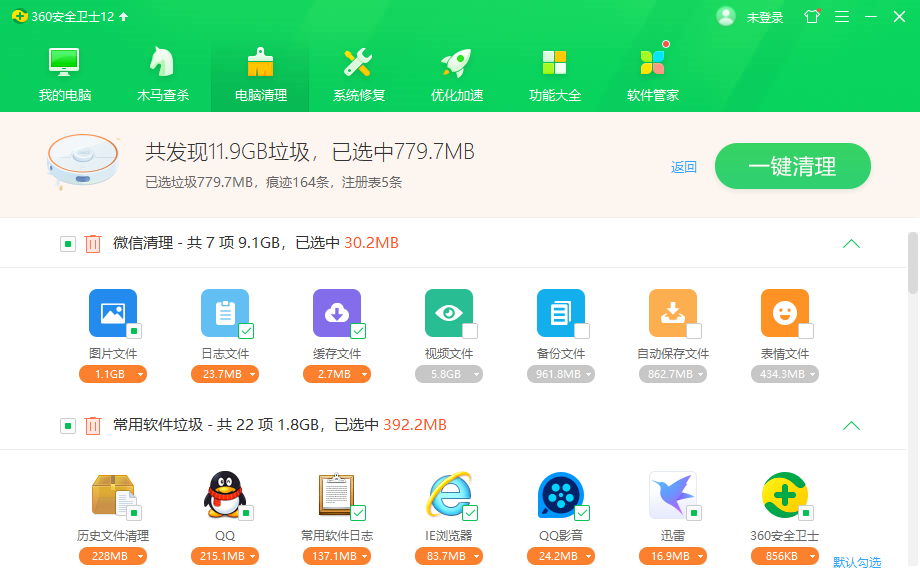Open the 1.1GB dropdown under 图片文件
920x580 pixels.
pyautogui.click(x=113, y=374)
